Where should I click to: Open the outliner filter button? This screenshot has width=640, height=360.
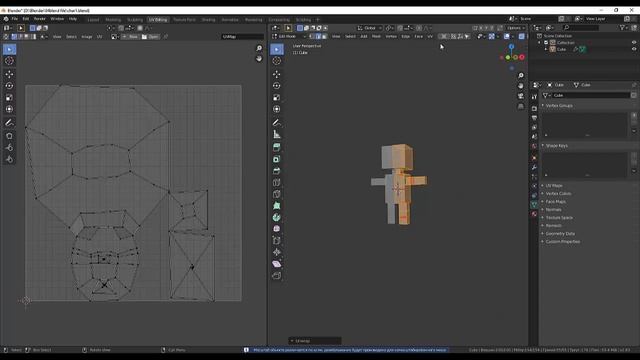point(622,28)
